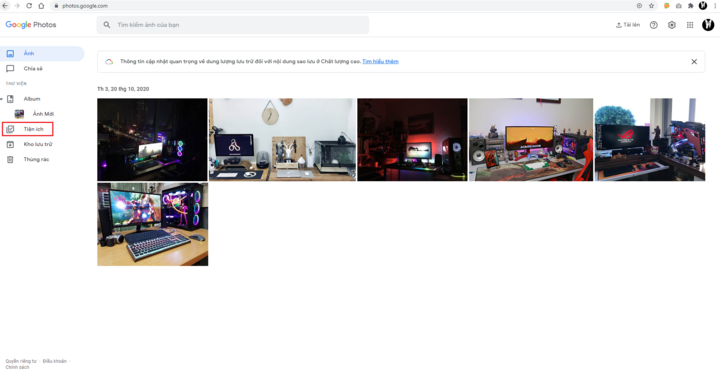
Task: Click the Điều khoản footer link
Action: pyautogui.click(x=55, y=361)
